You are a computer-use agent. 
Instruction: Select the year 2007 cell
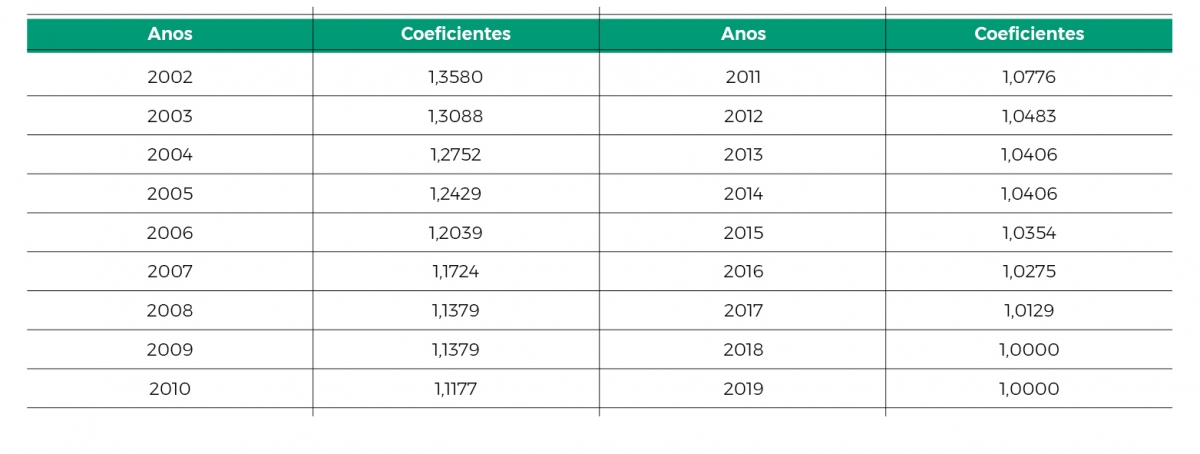coord(170,272)
